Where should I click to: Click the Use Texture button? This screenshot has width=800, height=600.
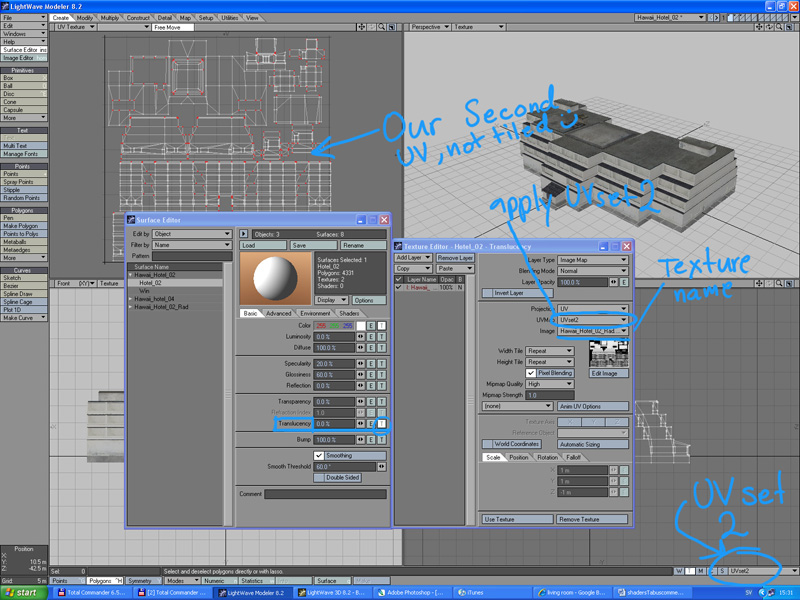pos(518,519)
